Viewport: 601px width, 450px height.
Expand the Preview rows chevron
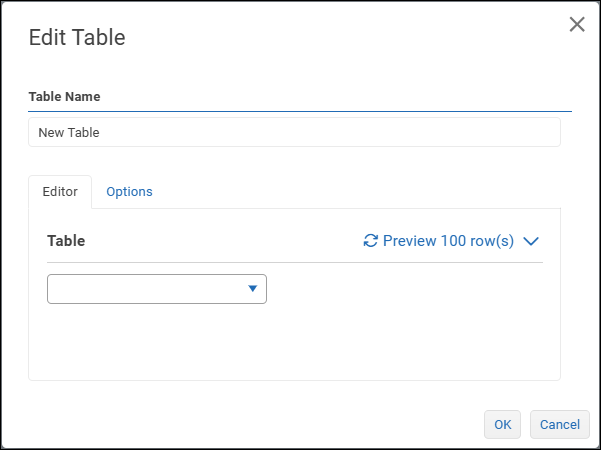(531, 241)
